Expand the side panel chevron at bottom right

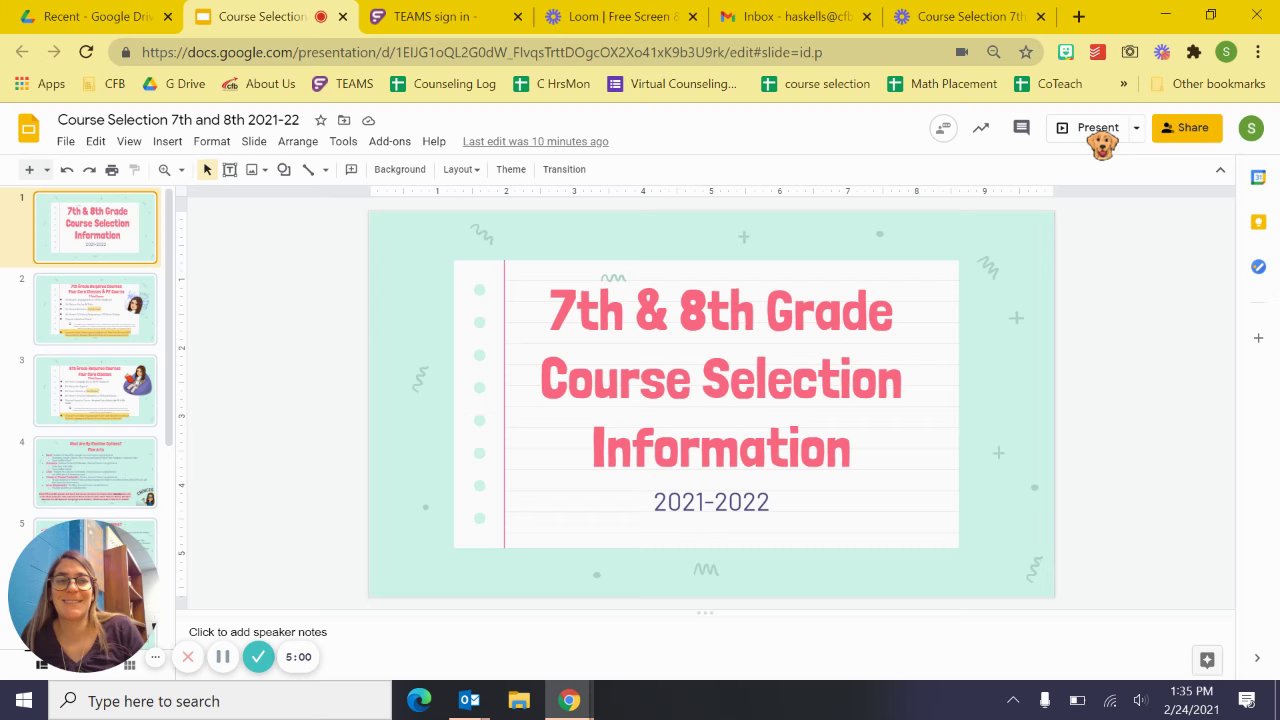(1257, 658)
